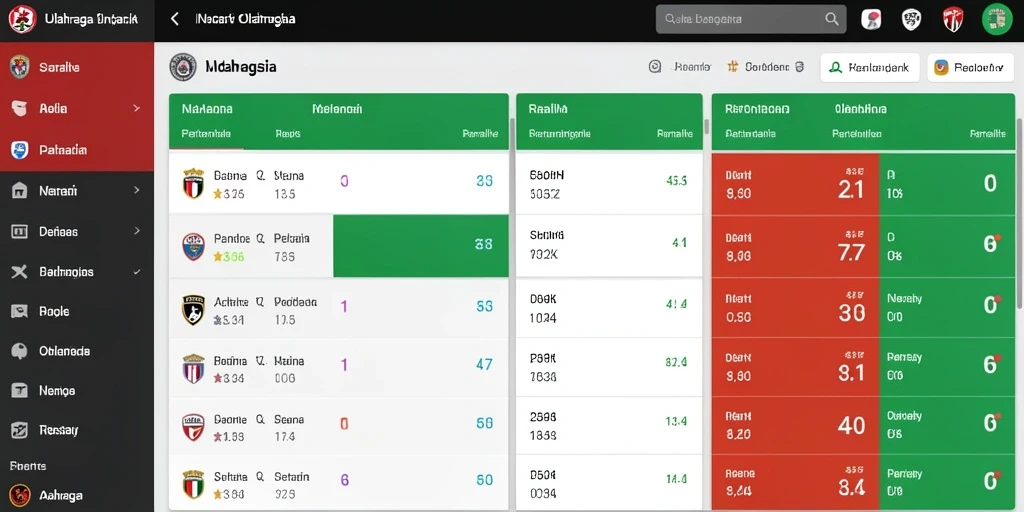Toggle the star rating on Pandoe row
Screen dimensions: 1024x512
[217, 257]
